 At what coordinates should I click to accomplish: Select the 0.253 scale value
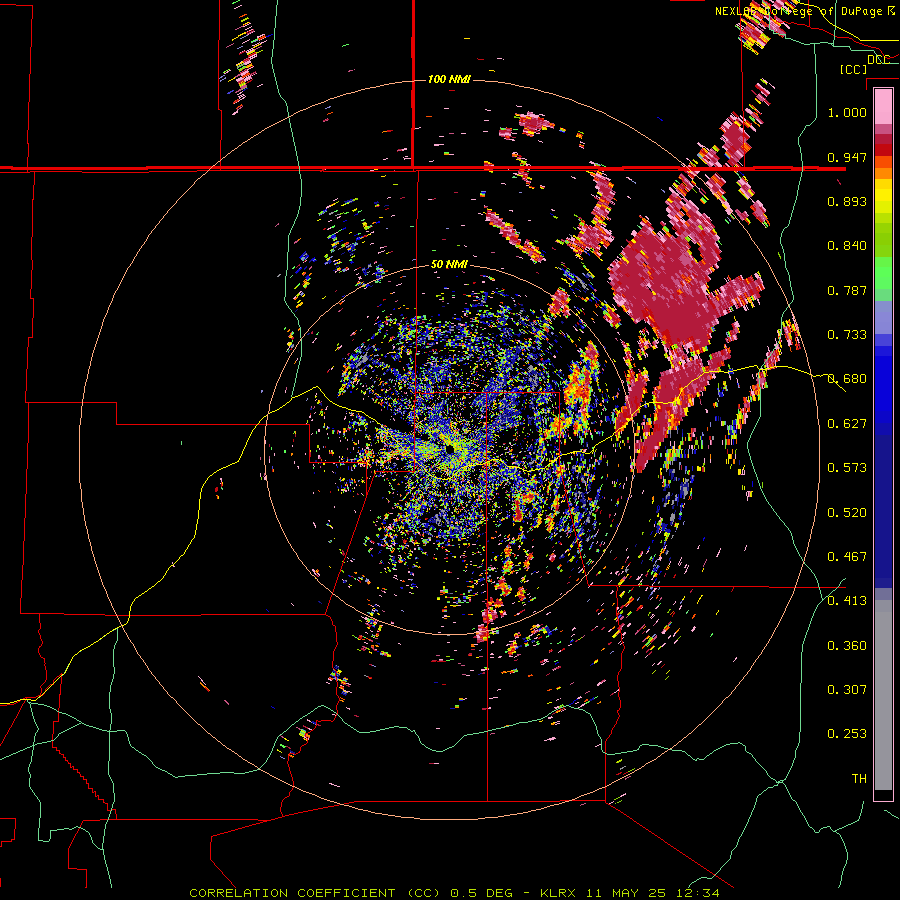pyautogui.click(x=847, y=734)
